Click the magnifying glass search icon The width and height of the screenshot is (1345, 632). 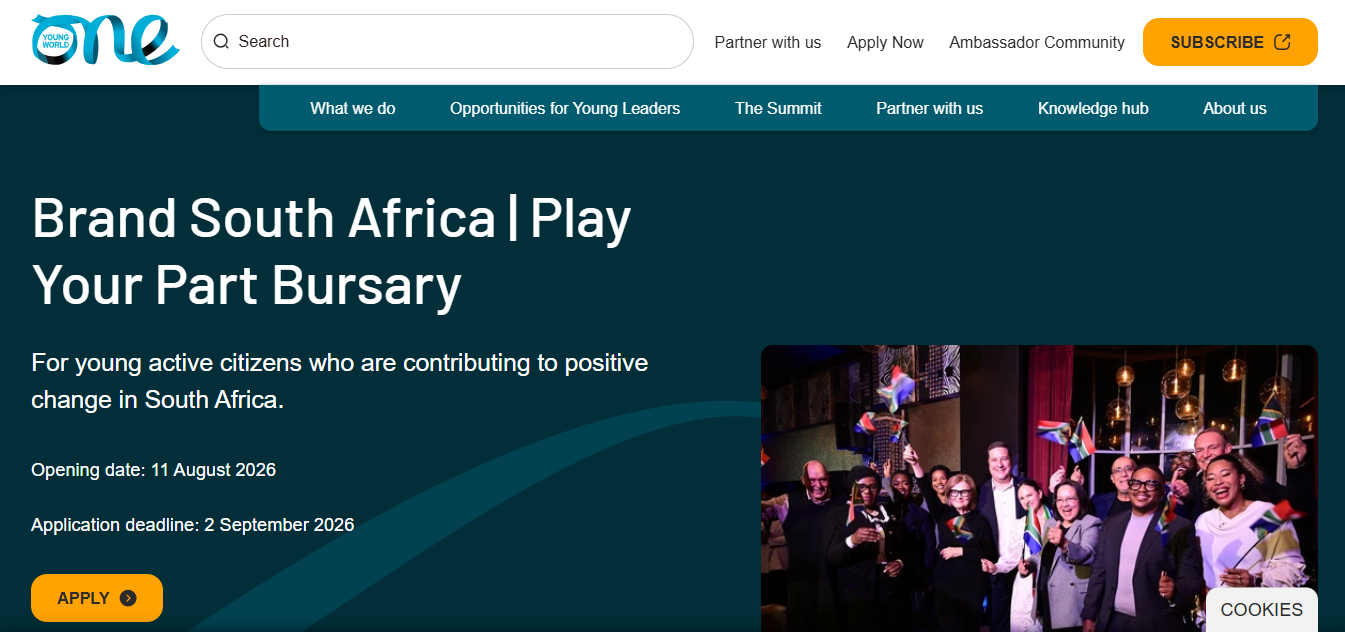(221, 41)
